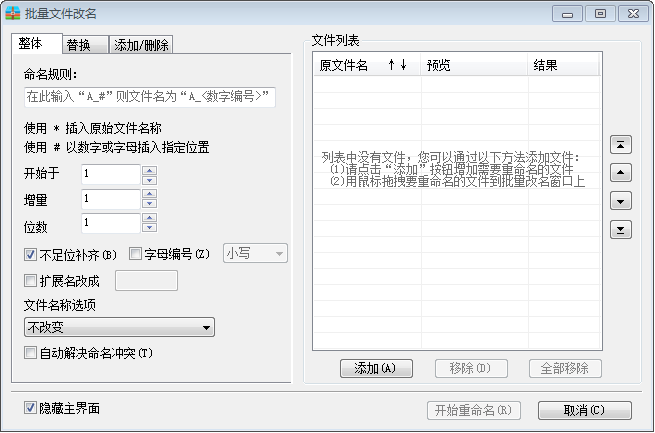
Task: Click the move-up arrow beside file list
Action: 621,173
